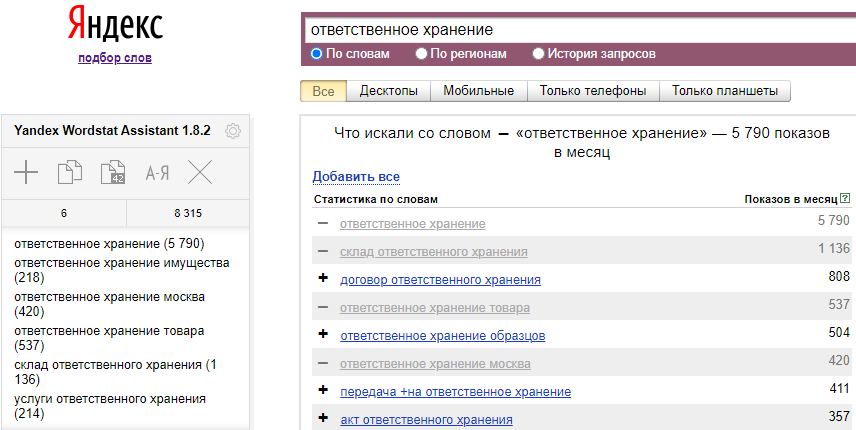Open 'ответственное хранение москва' result link

tap(435, 364)
